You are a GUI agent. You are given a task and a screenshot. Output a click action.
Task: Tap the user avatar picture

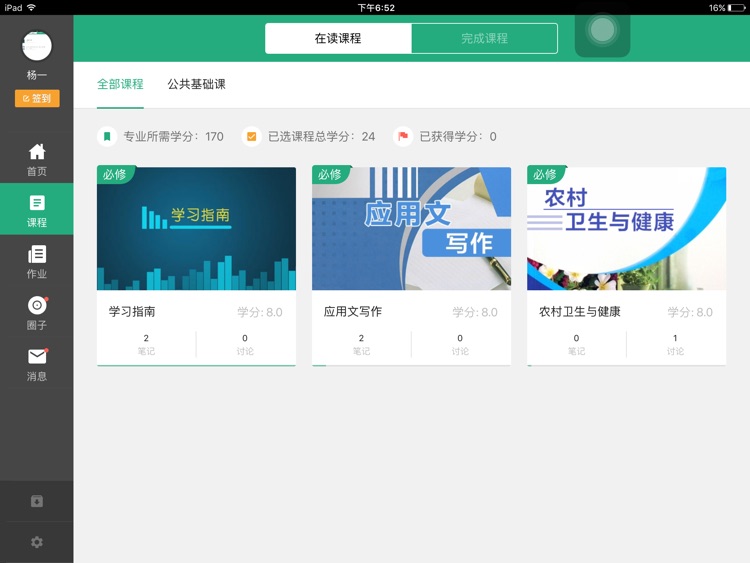tap(37, 46)
